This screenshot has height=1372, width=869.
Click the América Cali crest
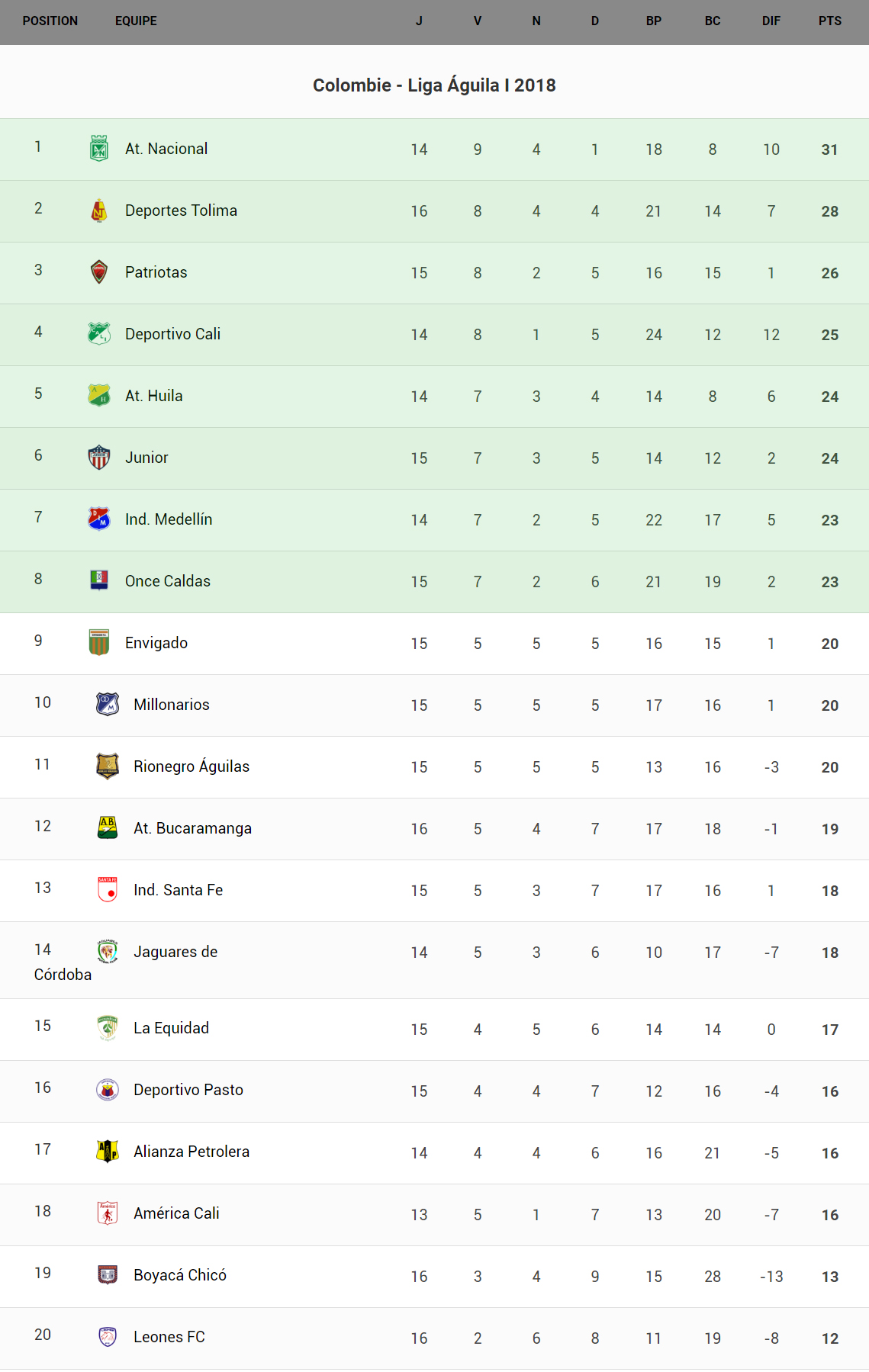point(108,1213)
